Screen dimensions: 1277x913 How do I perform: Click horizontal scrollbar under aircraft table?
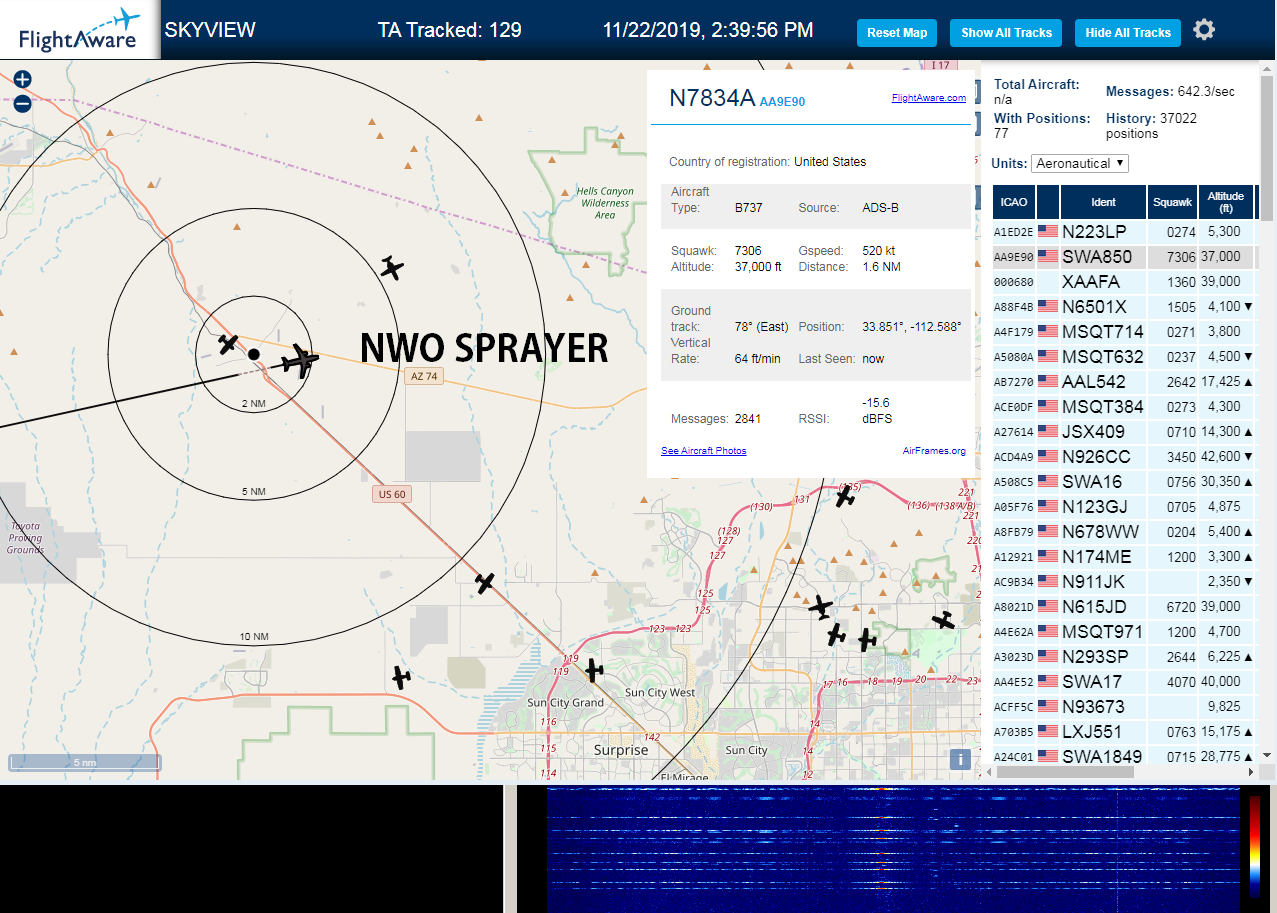pos(1065,772)
